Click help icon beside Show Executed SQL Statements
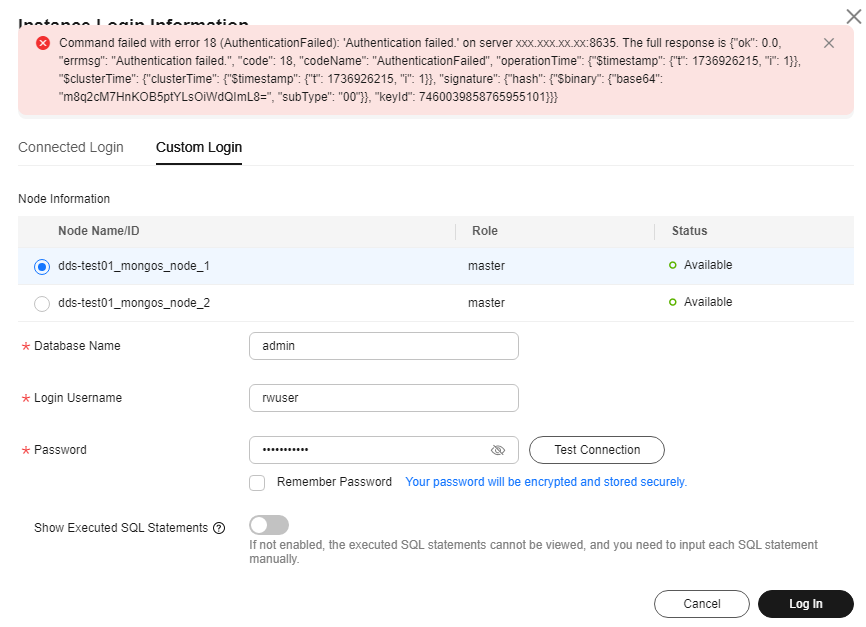 click(219, 528)
